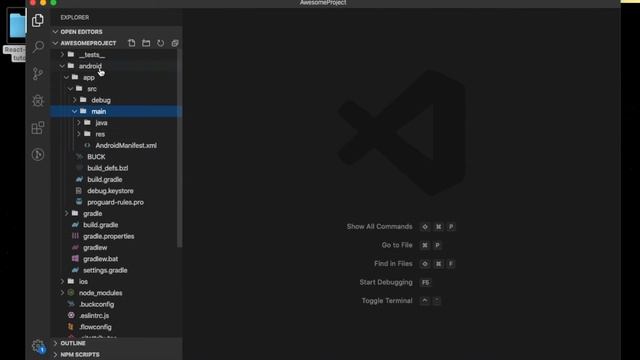Open the Search view in activity bar
The width and height of the screenshot is (640, 360).
(38, 46)
